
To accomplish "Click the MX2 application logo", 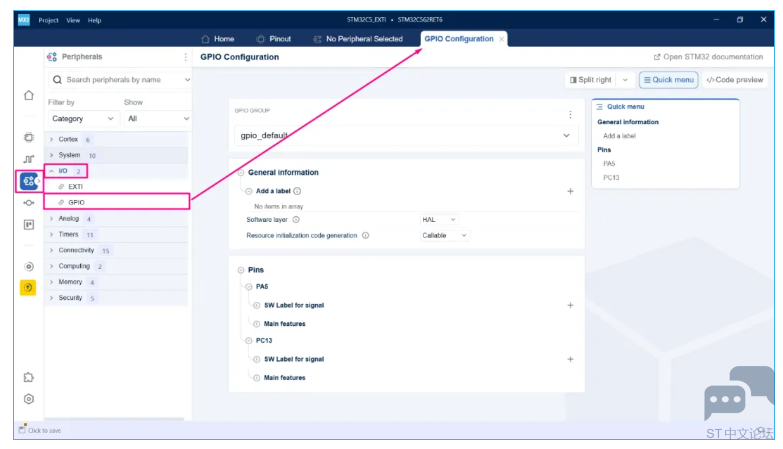I will pos(24,20).
